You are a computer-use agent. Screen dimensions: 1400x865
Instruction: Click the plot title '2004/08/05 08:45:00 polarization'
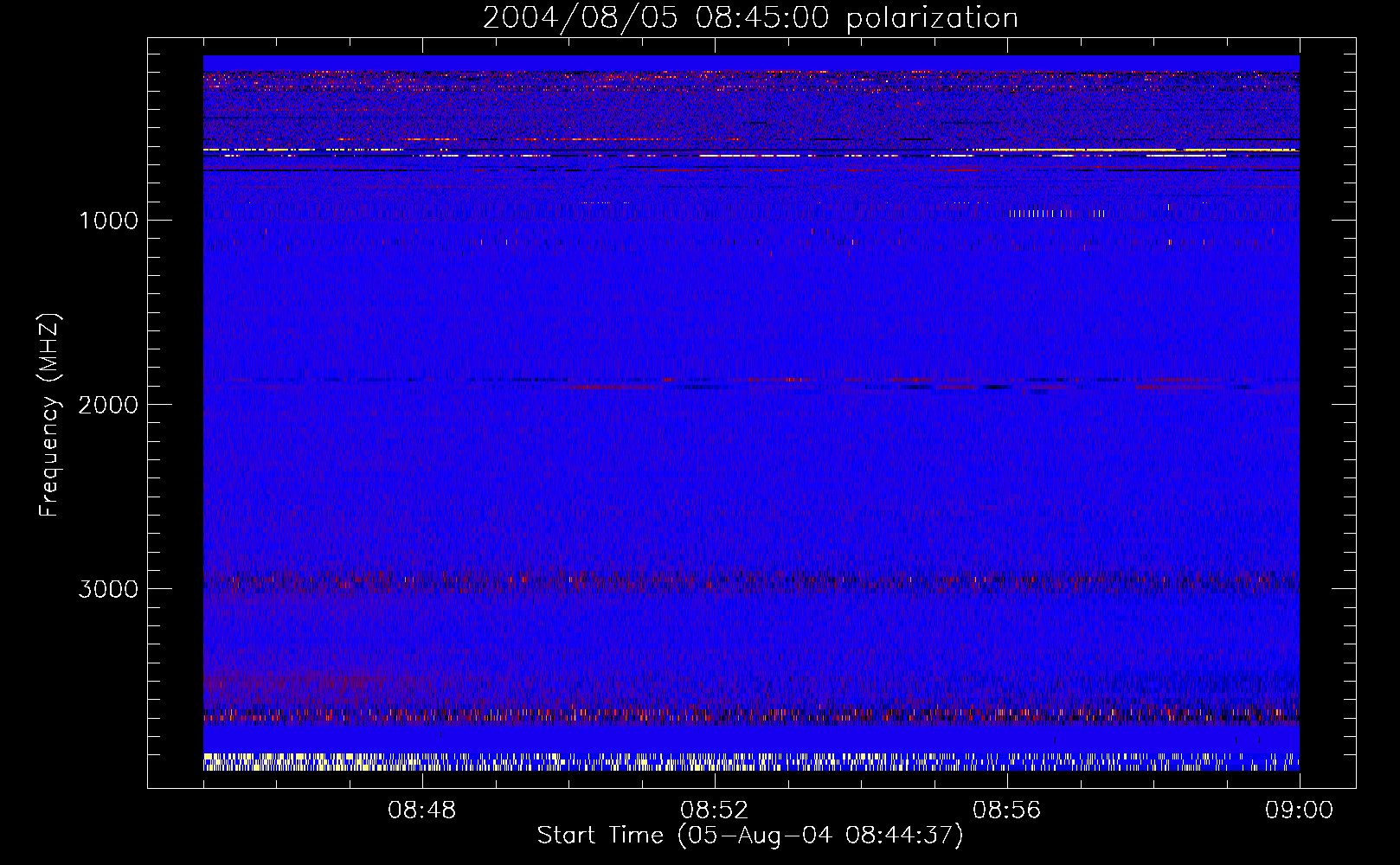coord(750,18)
